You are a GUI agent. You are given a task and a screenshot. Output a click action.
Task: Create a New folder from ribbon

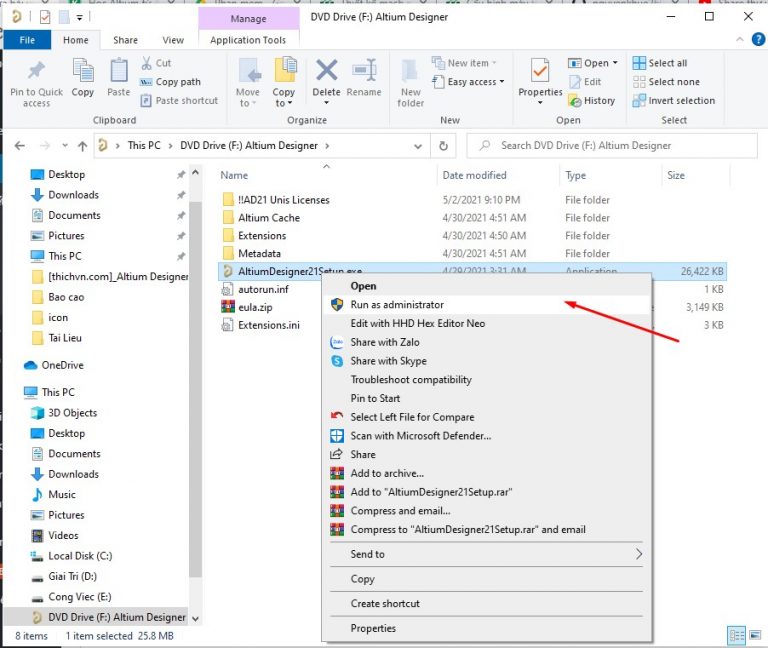[x=410, y=80]
